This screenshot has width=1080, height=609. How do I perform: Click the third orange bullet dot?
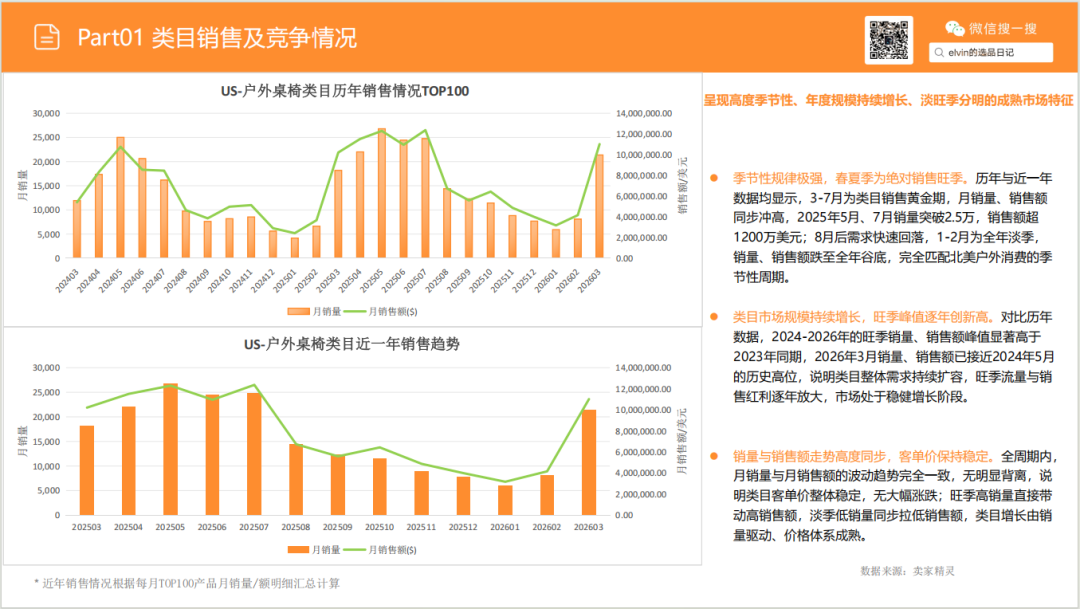pyautogui.click(x=714, y=456)
